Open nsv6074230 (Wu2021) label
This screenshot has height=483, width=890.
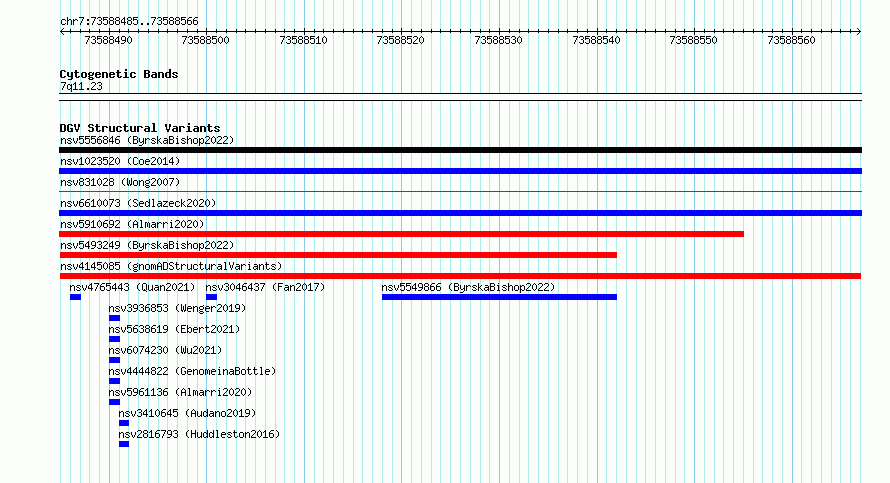click(165, 350)
